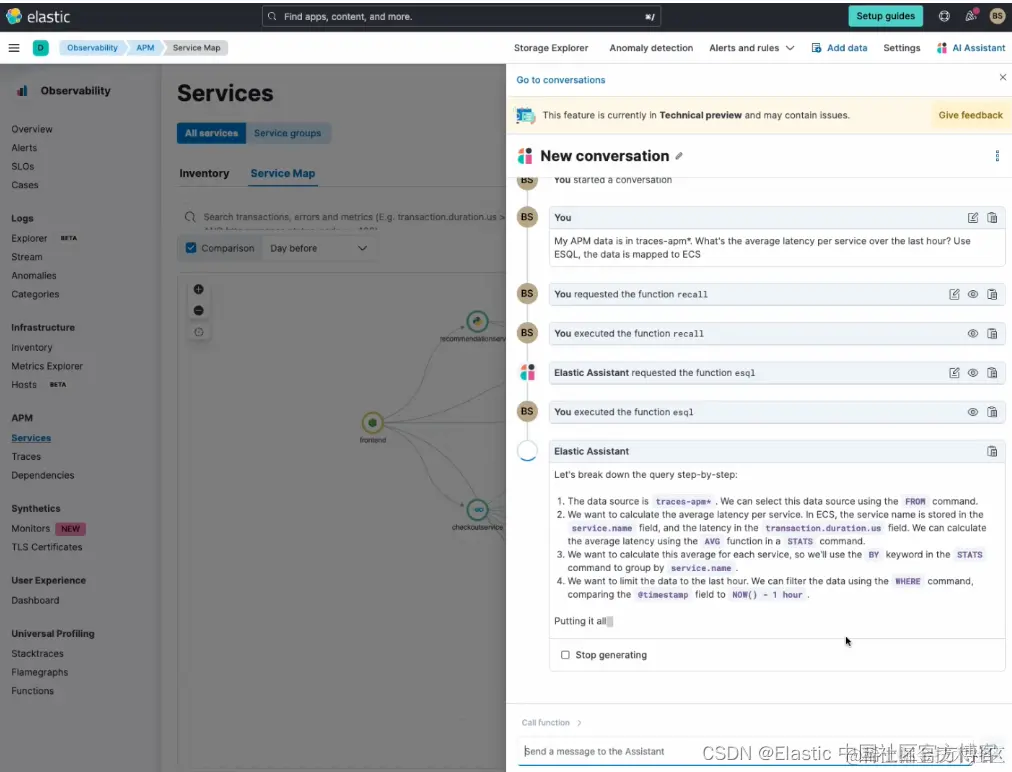The image size is (1012, 772).
Task: Click Go to conversations link
Action: 561,80
